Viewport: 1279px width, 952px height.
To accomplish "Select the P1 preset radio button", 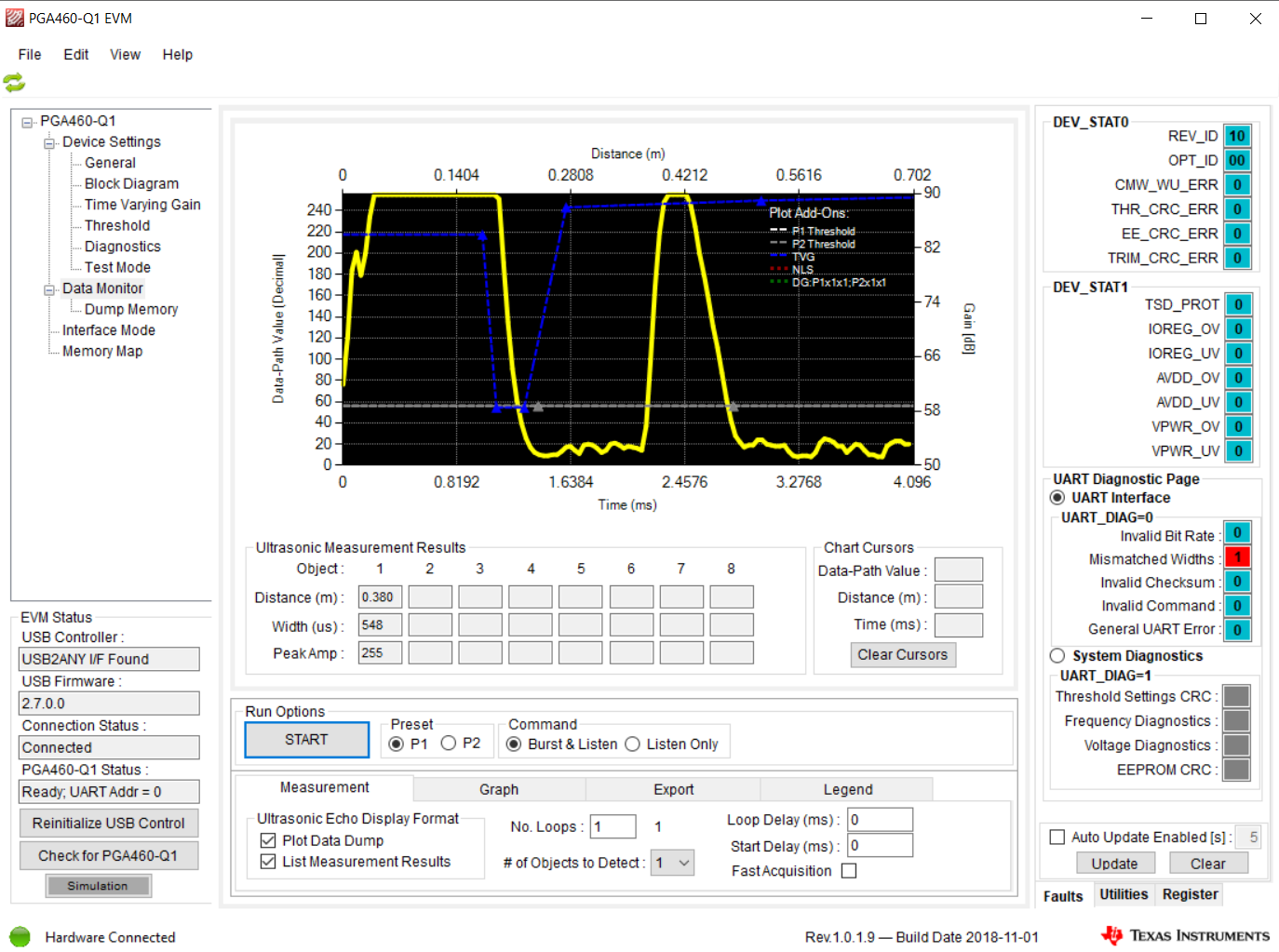I will coord(397,744).
